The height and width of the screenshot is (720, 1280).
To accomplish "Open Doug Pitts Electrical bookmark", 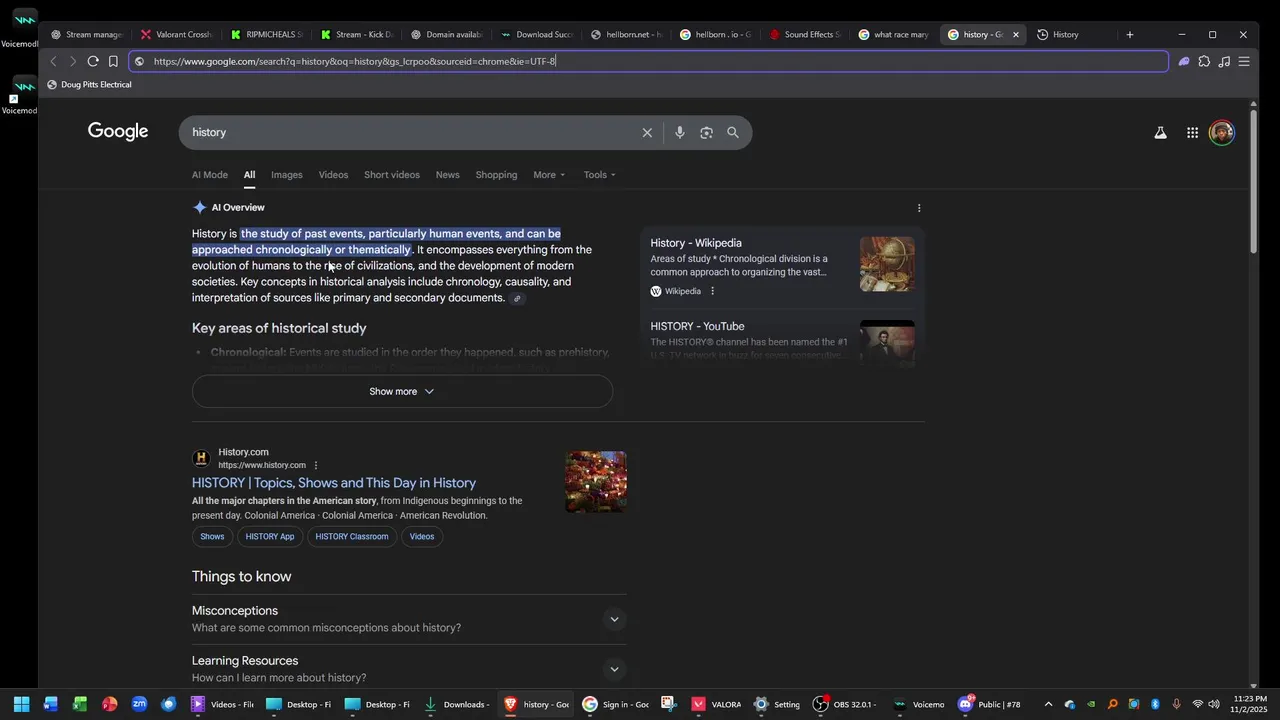I will 89,85.
